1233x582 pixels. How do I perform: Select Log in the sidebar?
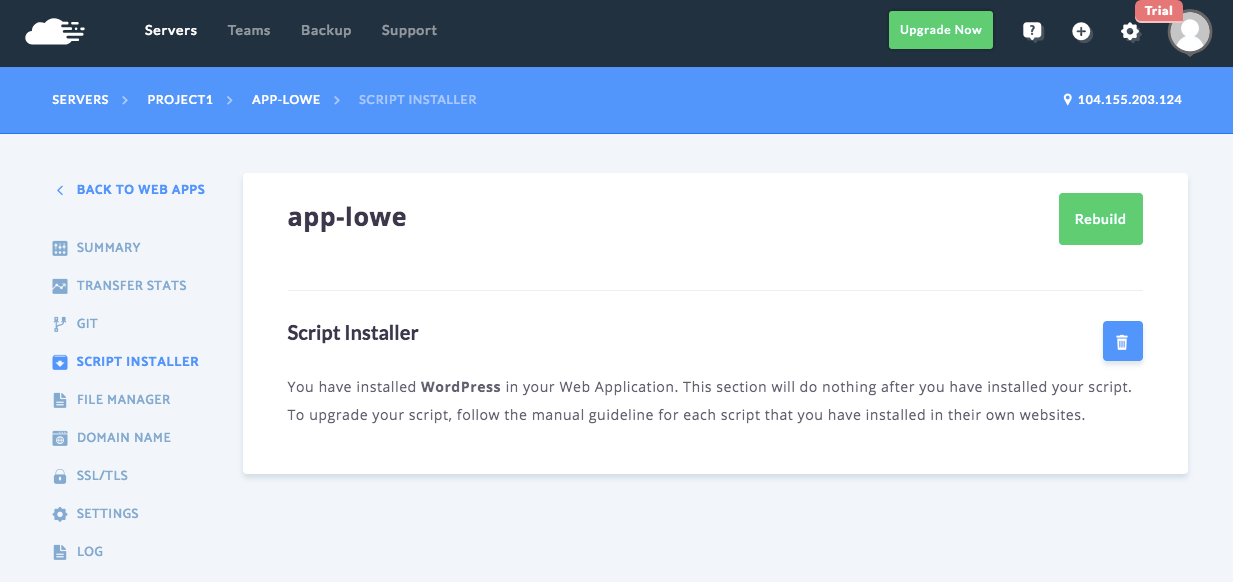coord(90,552)
